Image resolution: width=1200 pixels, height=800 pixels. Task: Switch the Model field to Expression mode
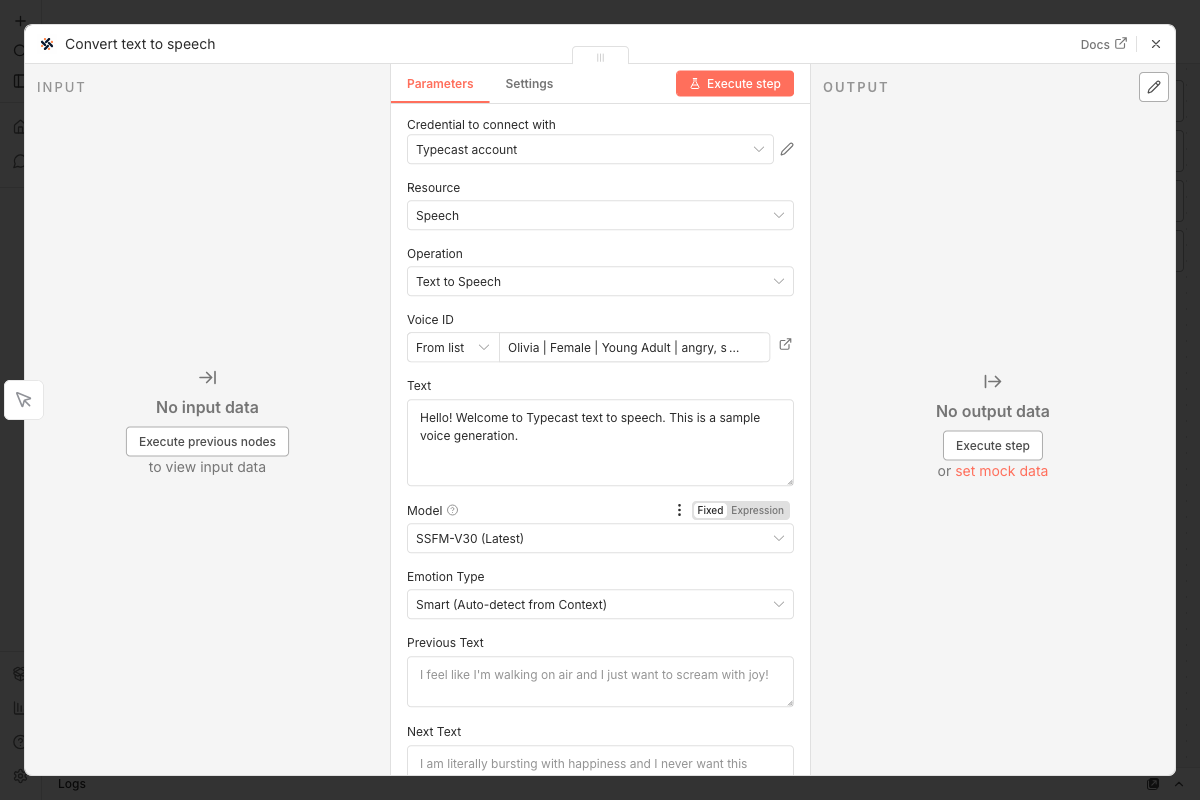click(x=757, y=510)
